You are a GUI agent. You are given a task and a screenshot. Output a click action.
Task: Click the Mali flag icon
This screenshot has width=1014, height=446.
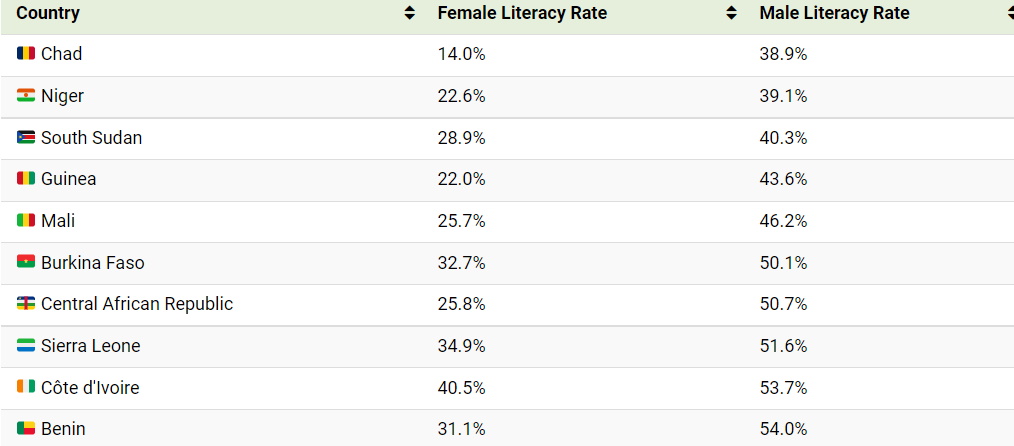pos(26,221)
